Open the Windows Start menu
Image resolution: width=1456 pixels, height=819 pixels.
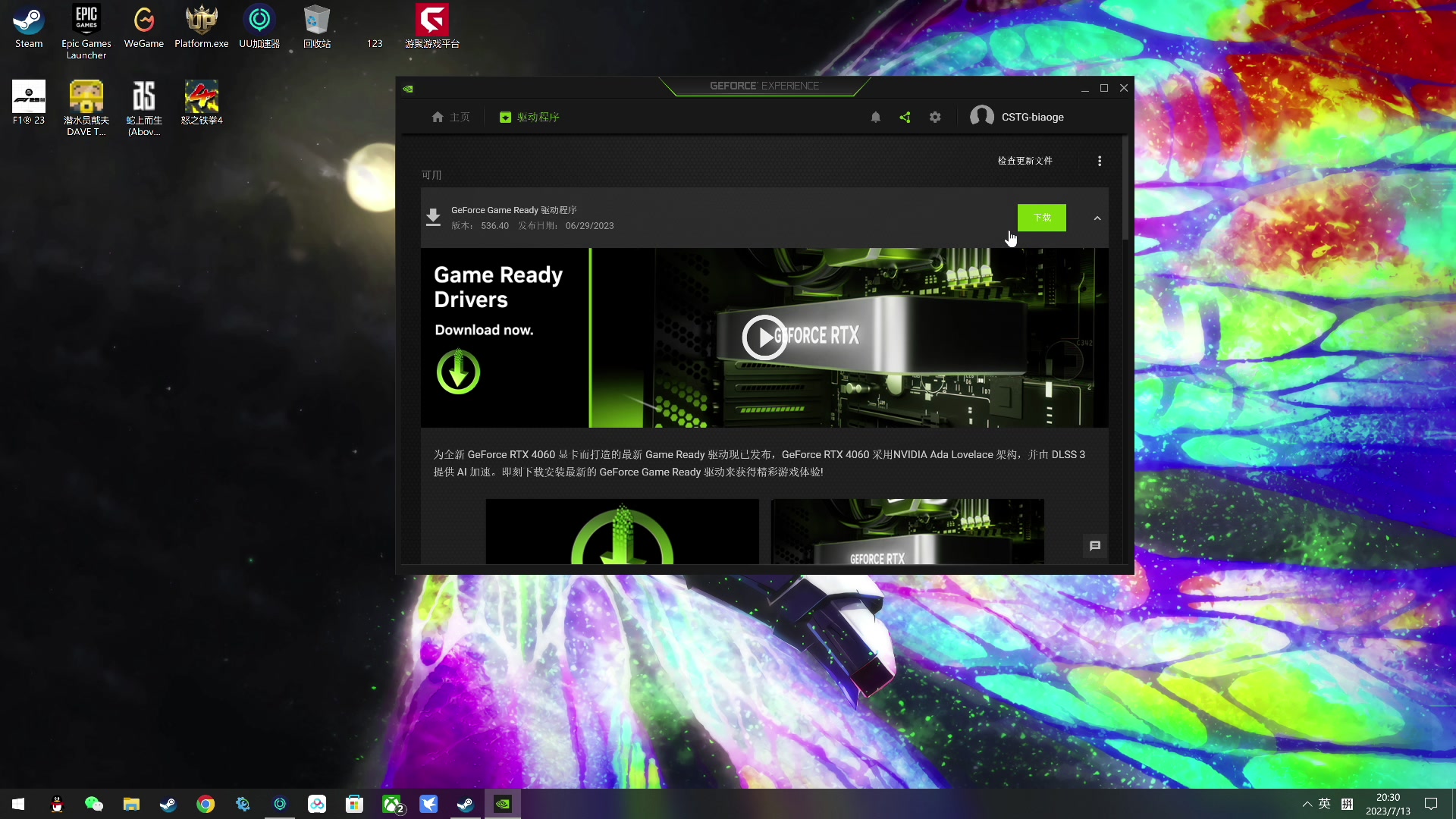[x=18, y=804]
